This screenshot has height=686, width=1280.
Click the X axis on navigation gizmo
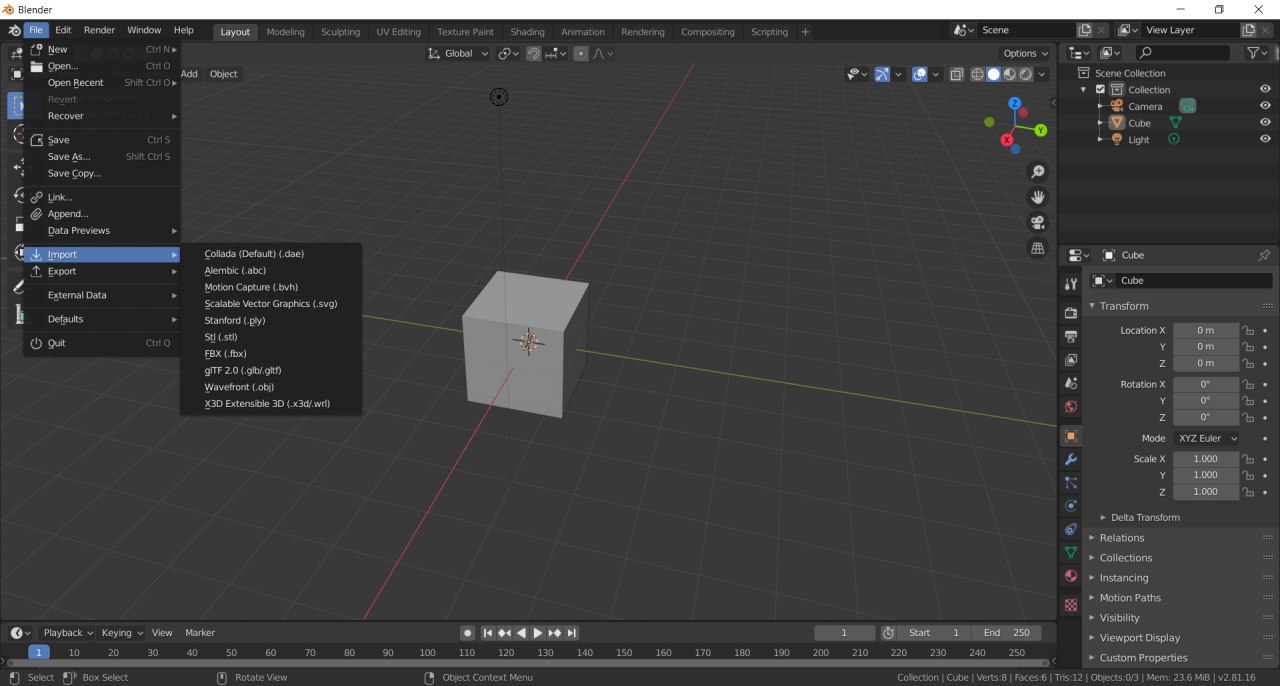1007,140
